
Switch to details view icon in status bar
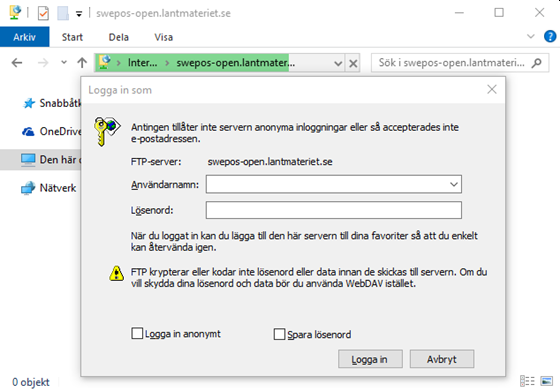tap(527, 381)
